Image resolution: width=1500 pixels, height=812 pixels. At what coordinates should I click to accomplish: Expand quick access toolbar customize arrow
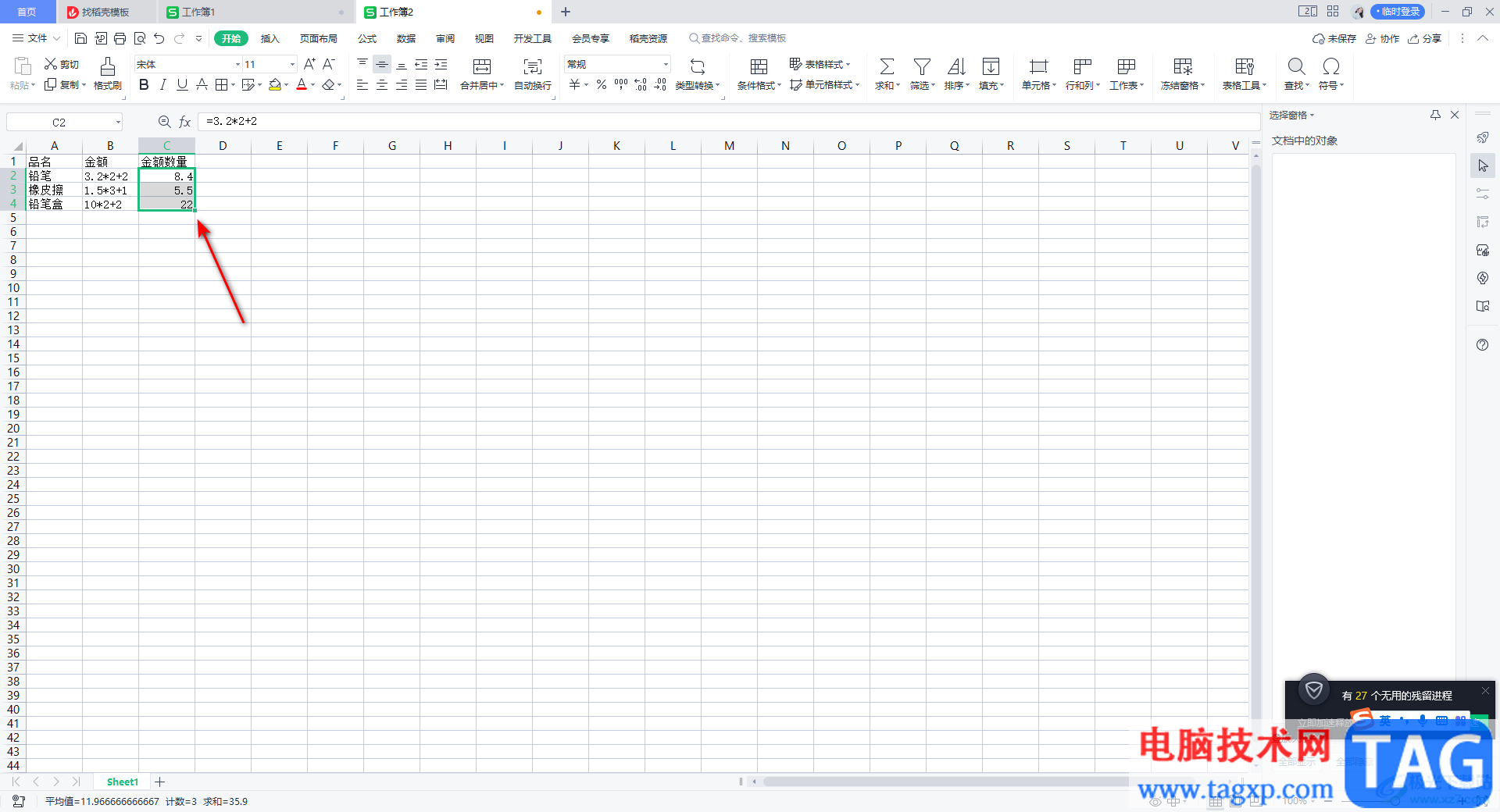point(198,38)
